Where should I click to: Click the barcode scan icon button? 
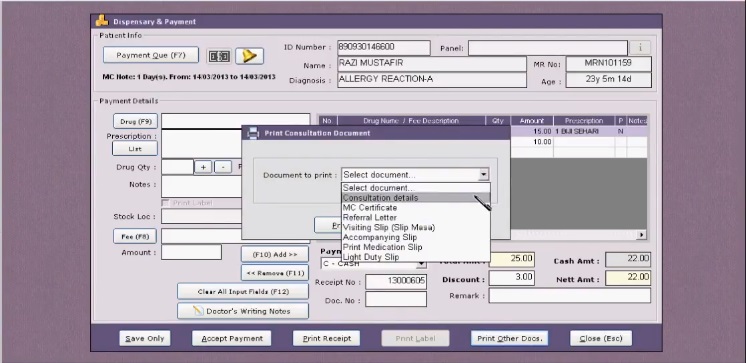click(x=219, y=56)
